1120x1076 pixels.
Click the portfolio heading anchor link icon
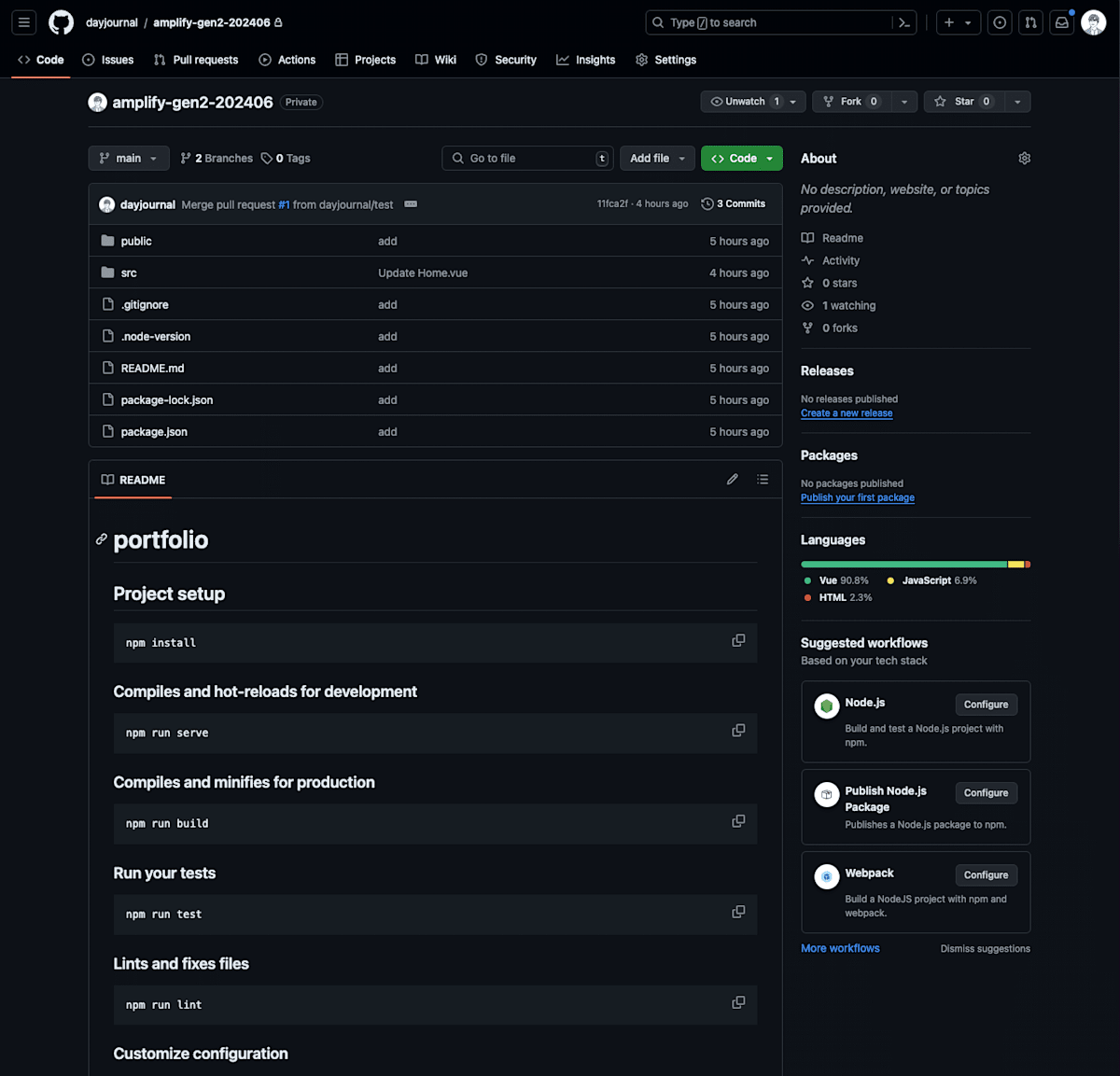(102, 539)
